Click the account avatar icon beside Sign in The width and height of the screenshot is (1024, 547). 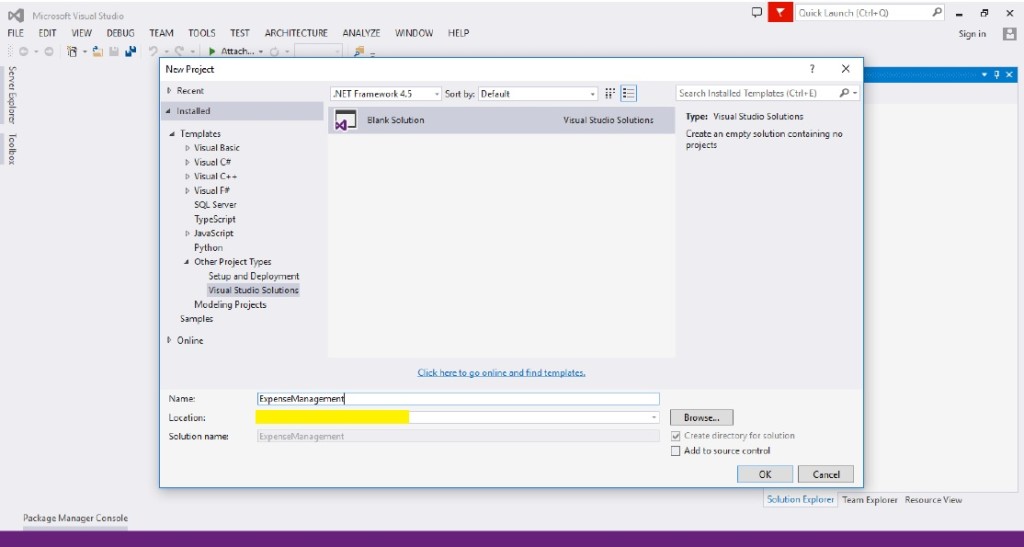(1010, 34)
